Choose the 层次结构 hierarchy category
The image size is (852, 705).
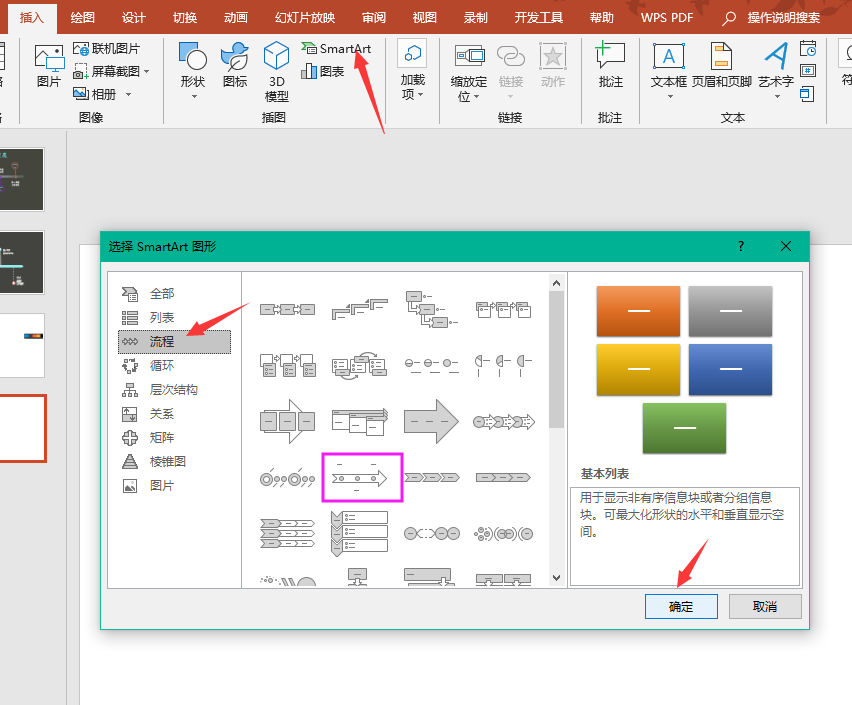(174, 390)
